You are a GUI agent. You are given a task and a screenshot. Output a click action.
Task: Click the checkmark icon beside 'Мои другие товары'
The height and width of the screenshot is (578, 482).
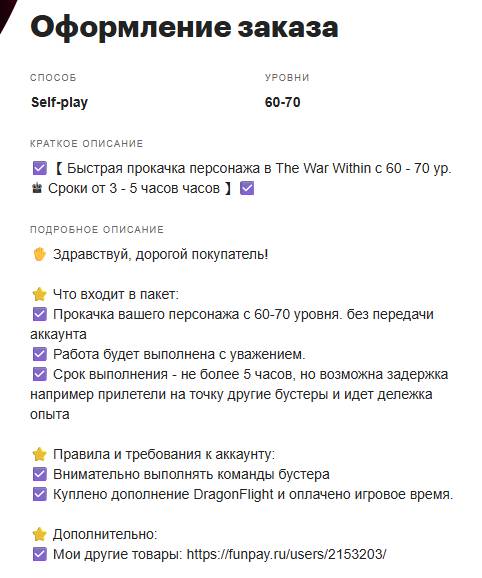click(x=40, y=554)
